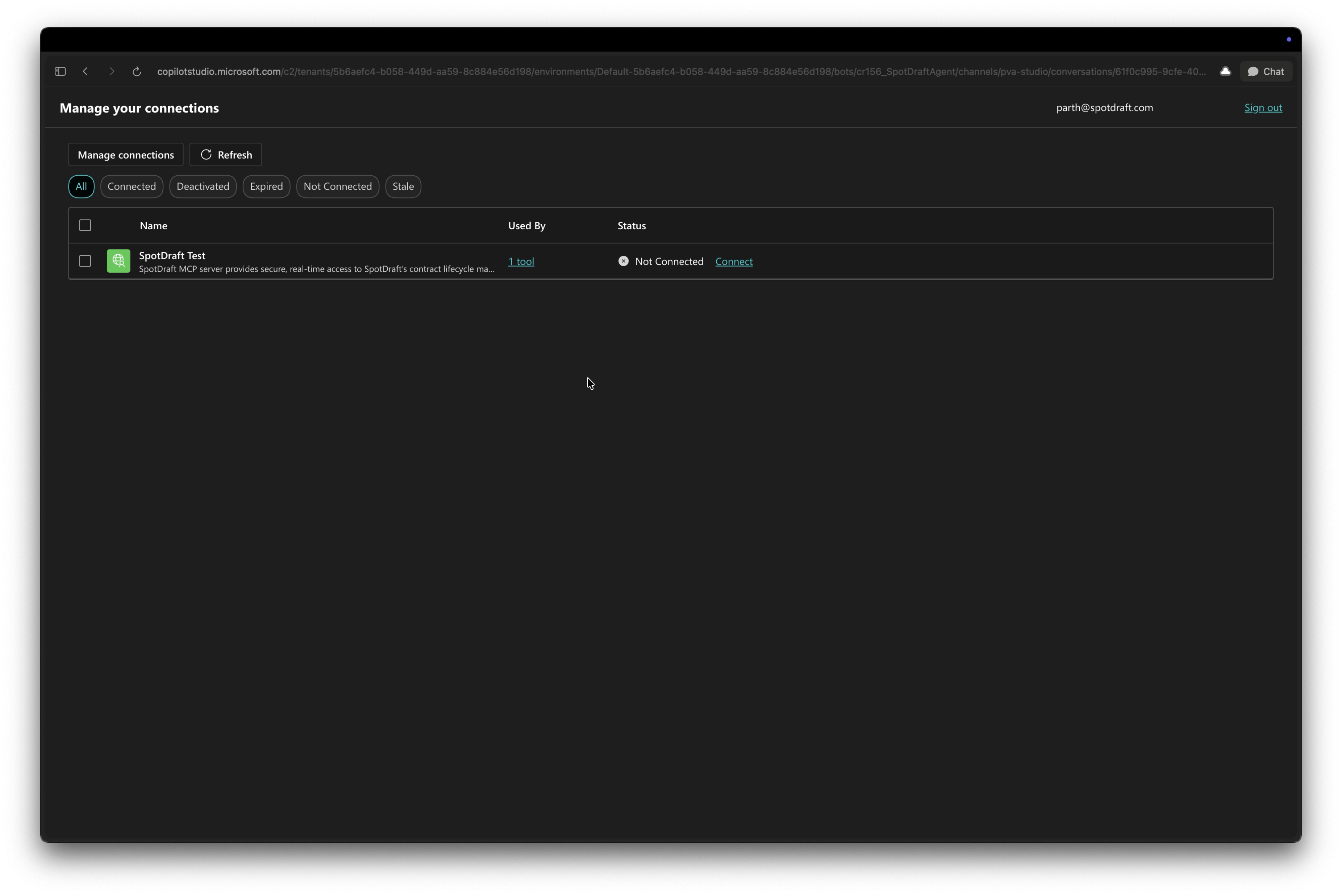Click the Manage your connections heading
Screen dimensions: 1342x896
pyautogui.click(x=139, y=108)
